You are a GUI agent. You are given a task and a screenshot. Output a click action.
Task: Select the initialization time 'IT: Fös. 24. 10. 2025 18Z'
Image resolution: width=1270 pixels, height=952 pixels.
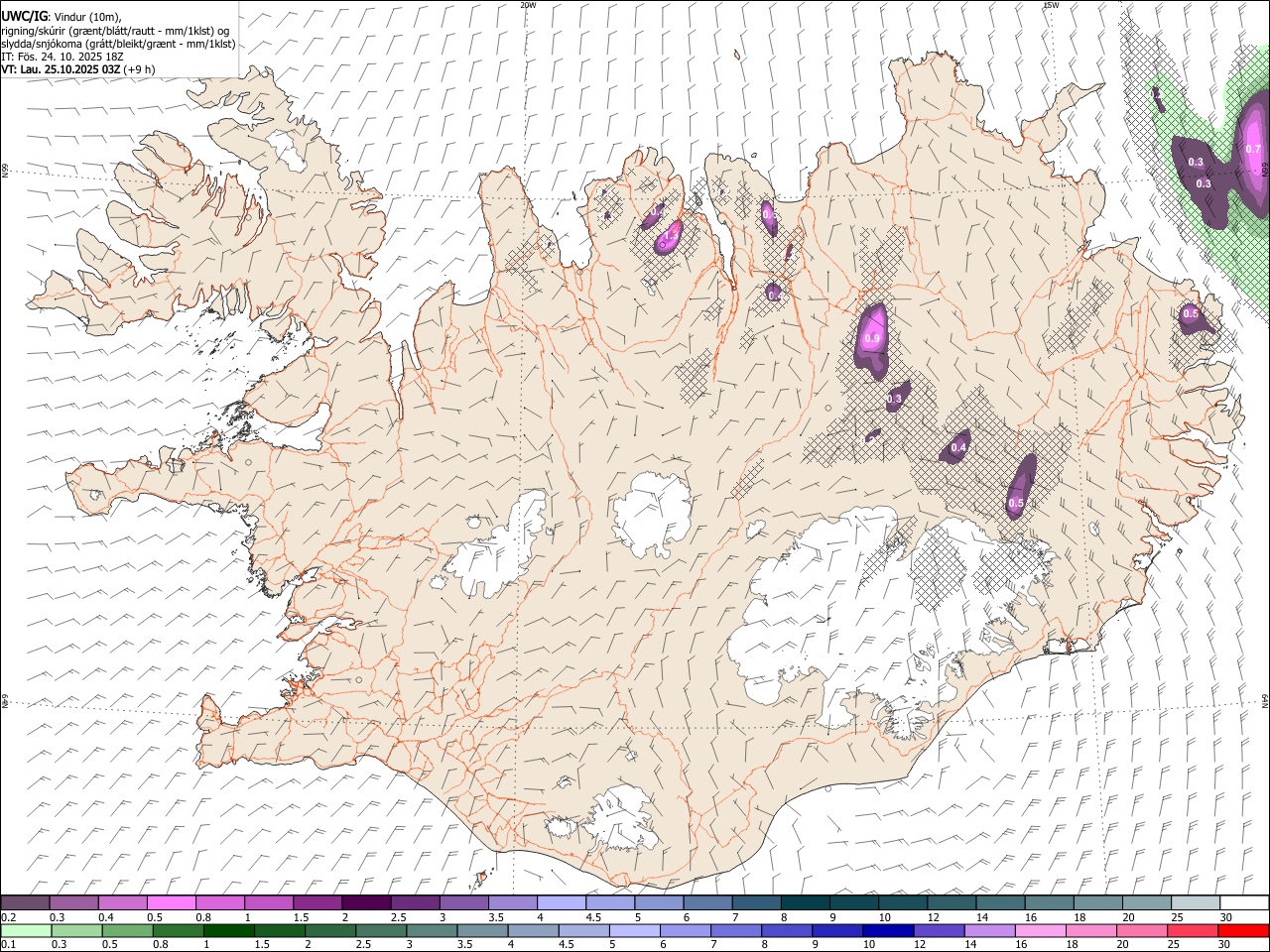[x=62, y=57]
